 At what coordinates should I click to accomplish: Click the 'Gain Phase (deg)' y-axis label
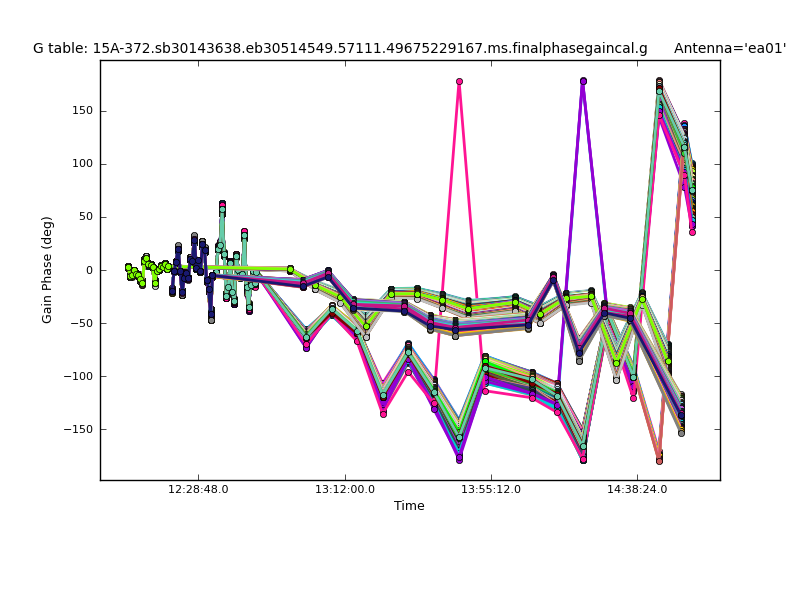click(47, 270)
